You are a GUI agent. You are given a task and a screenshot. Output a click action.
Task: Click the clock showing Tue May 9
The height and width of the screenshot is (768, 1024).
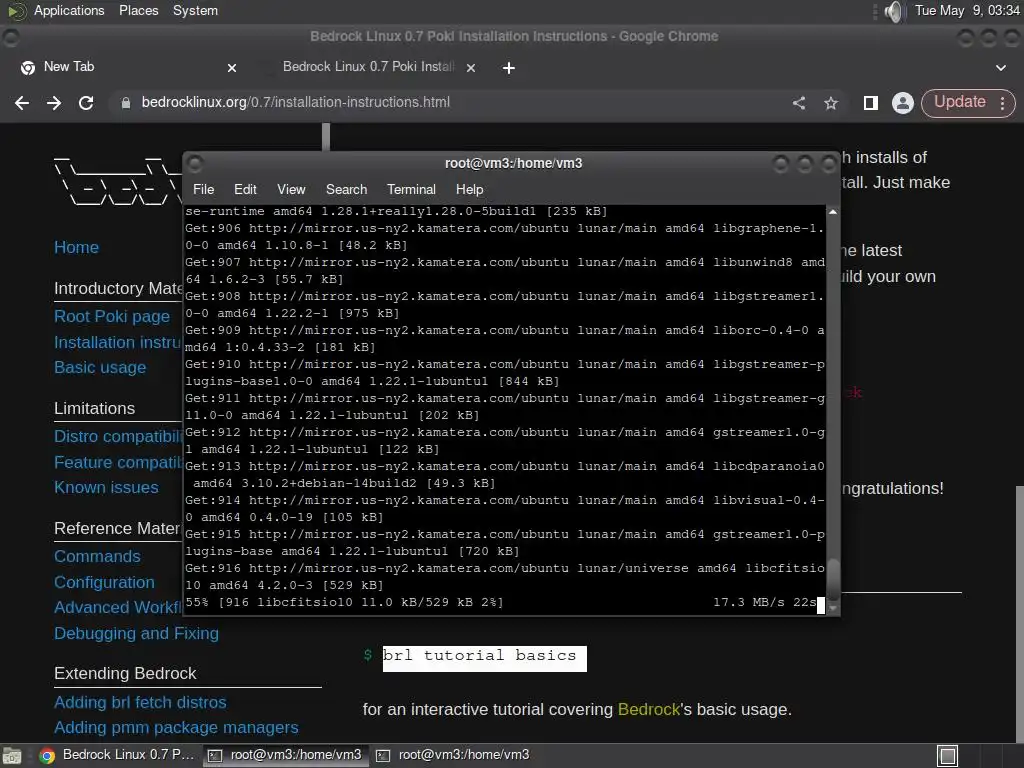point(967,10)
